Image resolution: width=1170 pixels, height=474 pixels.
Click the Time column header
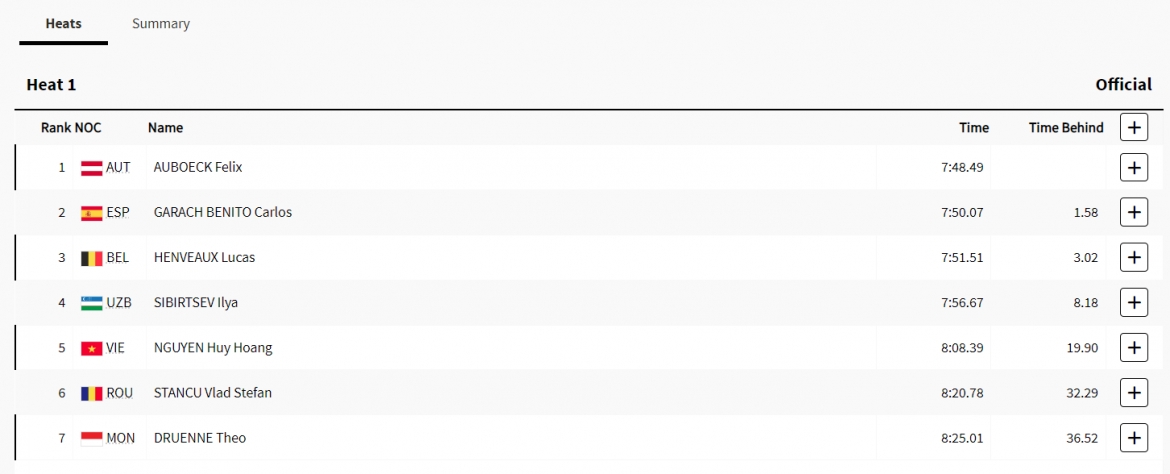click(974, 128)
